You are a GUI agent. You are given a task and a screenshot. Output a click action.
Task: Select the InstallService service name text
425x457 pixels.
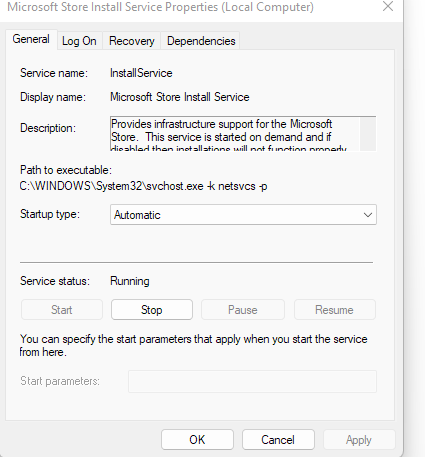point(141,73)
